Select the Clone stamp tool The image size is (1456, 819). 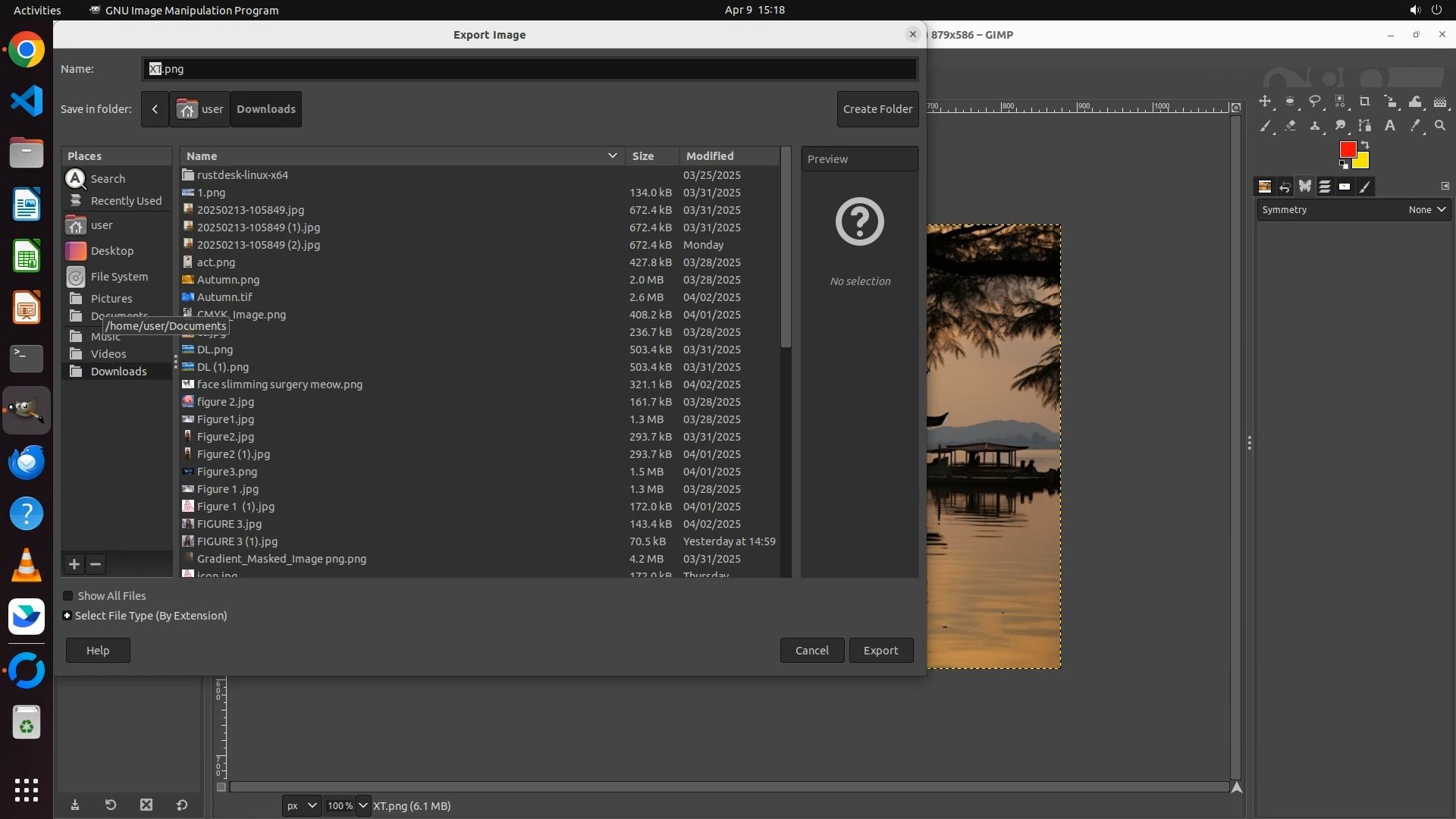(x=1315, y=126)
